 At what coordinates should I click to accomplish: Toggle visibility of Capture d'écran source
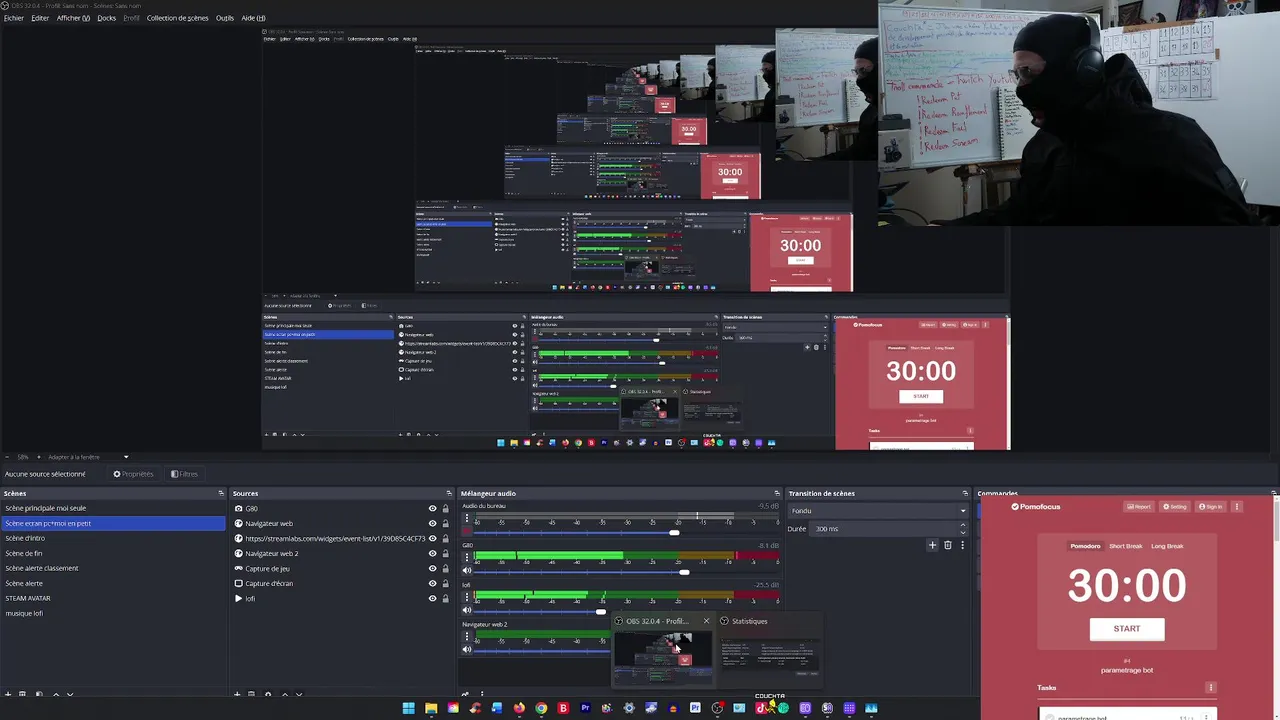pos(432,583)
